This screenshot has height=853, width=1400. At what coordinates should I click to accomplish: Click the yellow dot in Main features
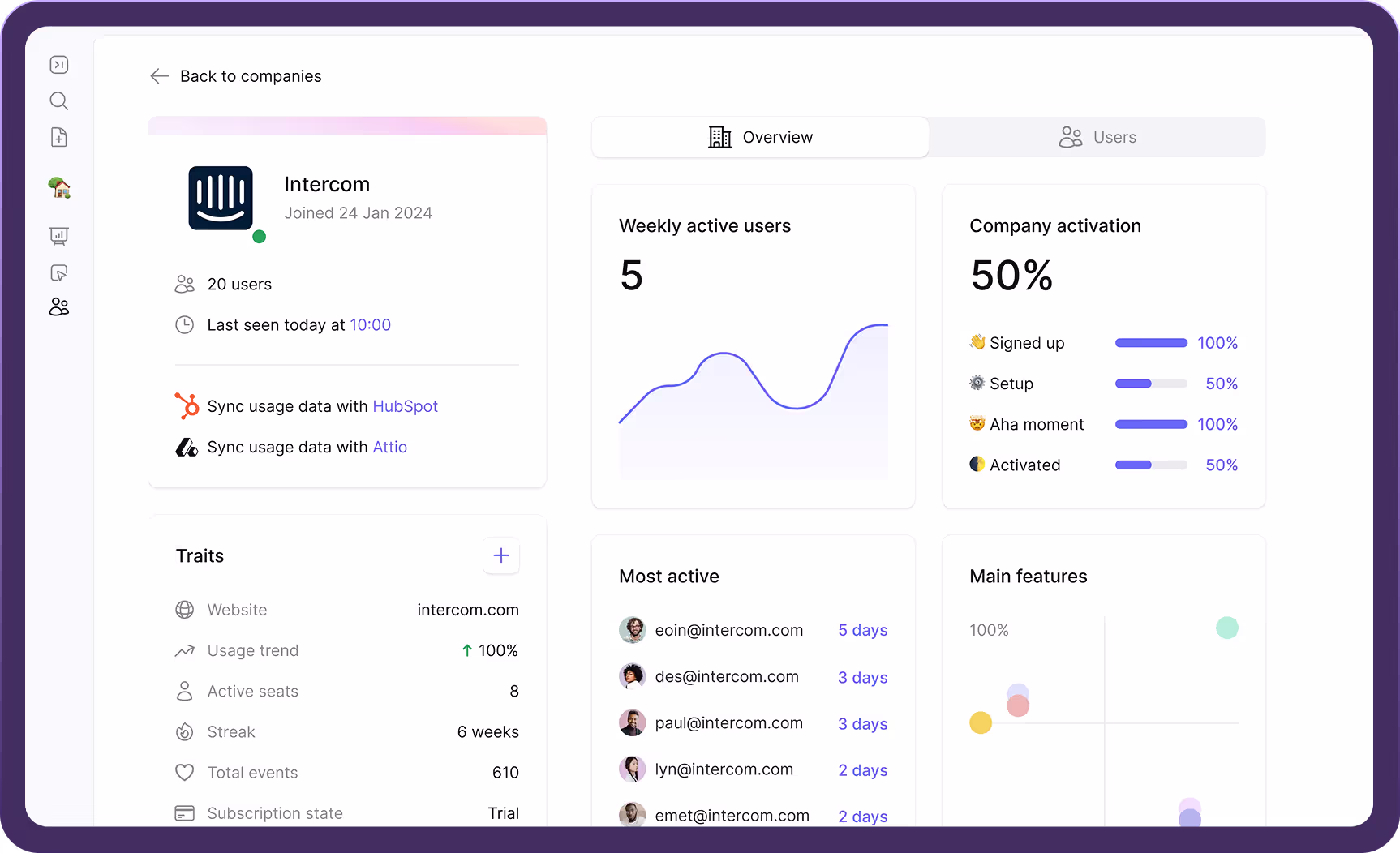[981, 722]
